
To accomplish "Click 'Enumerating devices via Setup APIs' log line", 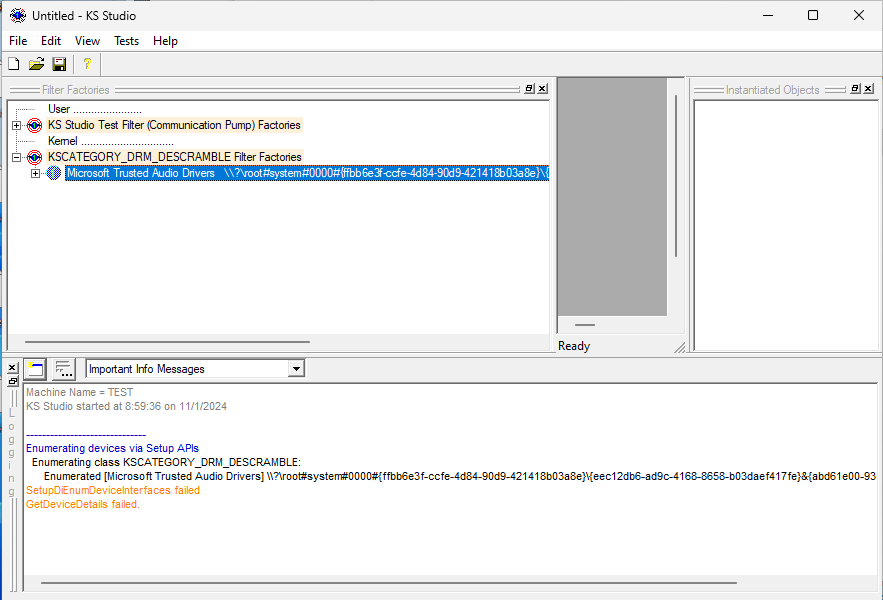I will [113, 448].
